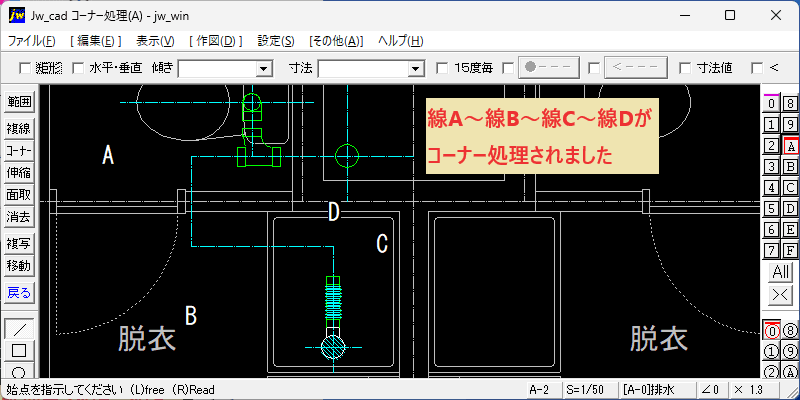Select the line drawing tool

click(19, 329)
